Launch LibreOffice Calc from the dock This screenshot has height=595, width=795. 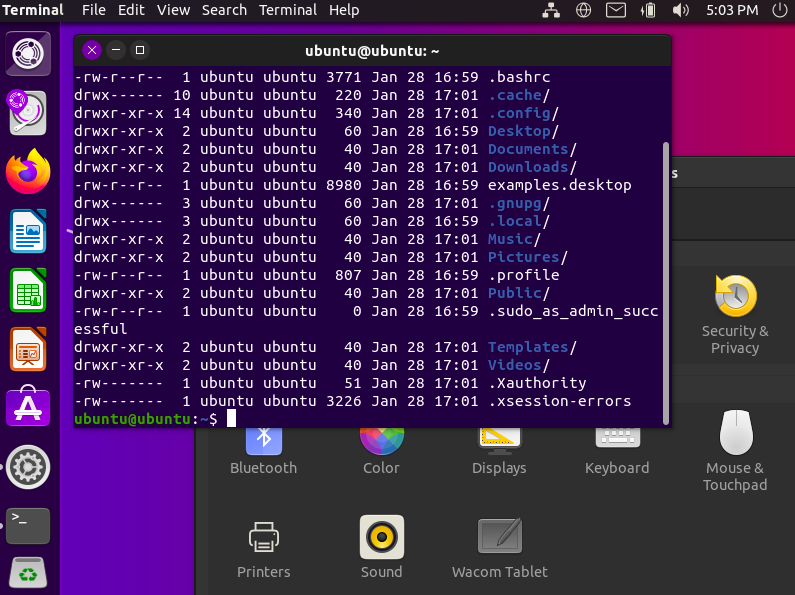pyautogui.click(x=28, y=291)
